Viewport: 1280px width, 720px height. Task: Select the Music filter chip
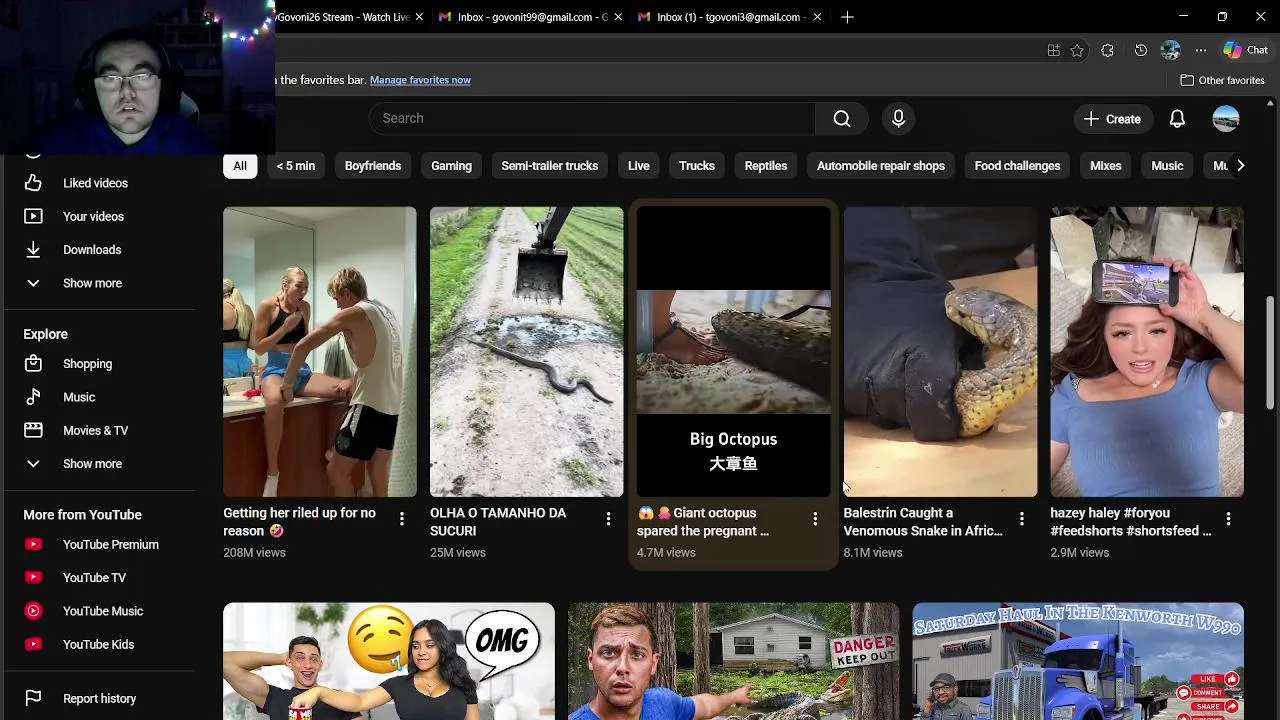coord(1167,166)
